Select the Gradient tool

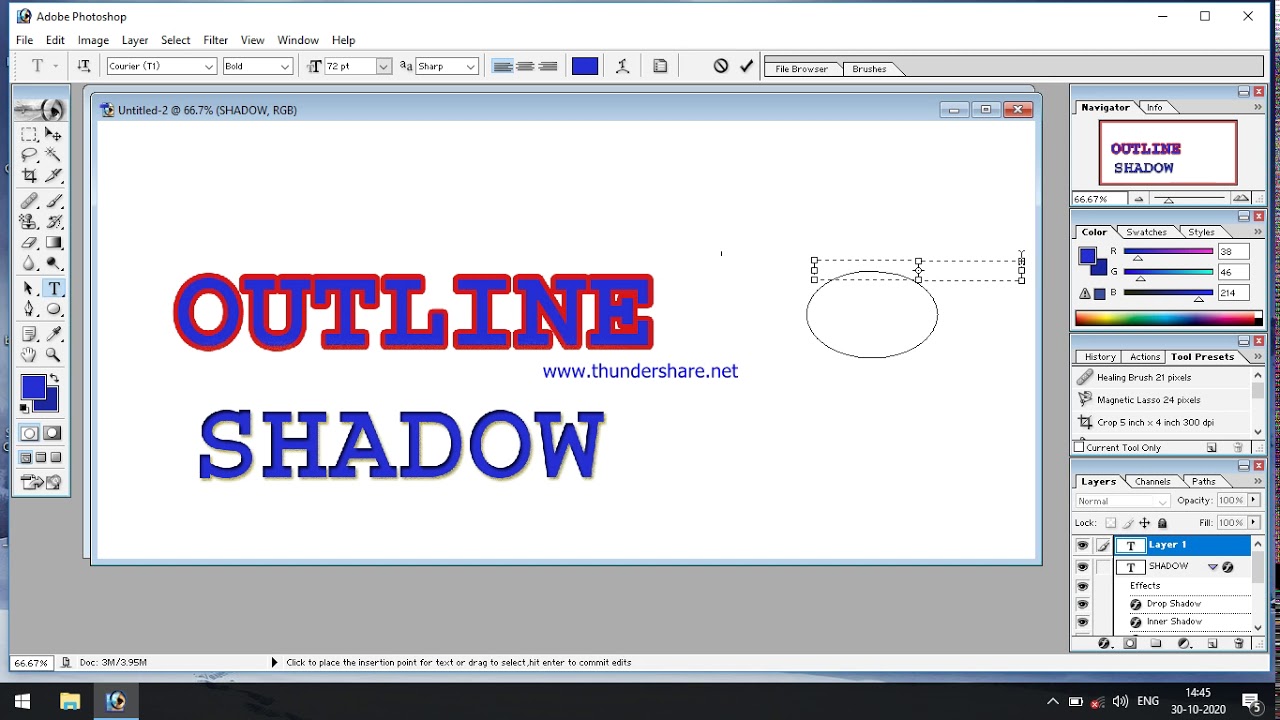pyautogui.click(x=53, y=243)
